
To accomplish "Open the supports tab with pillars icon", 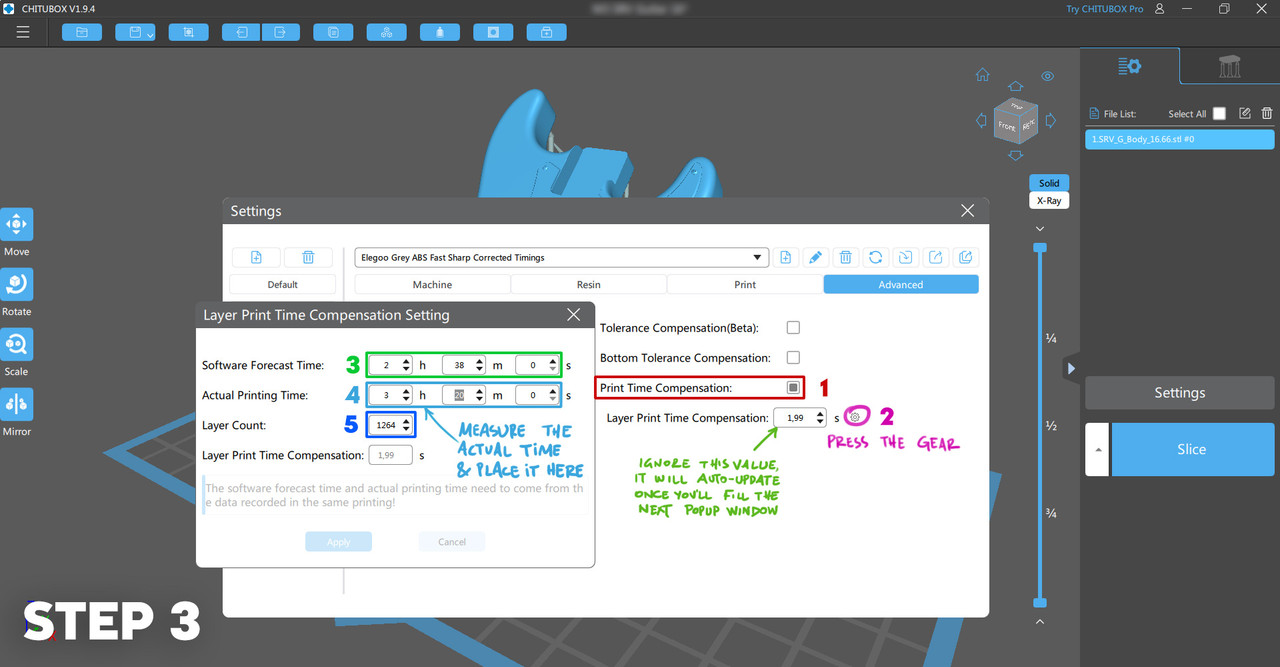I will click(1229, 67).
